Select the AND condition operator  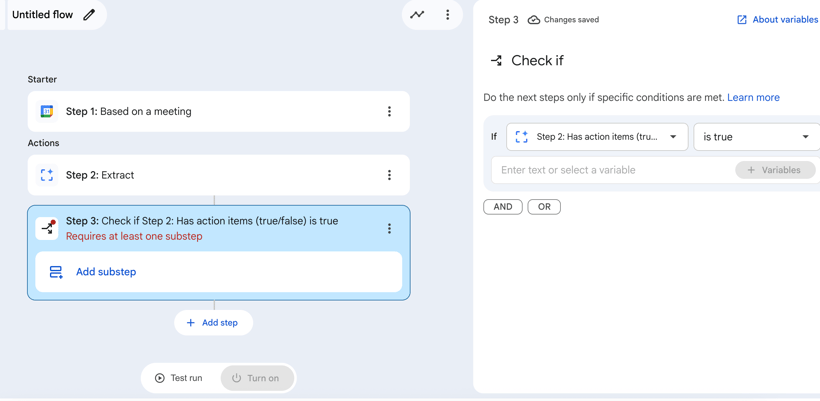coord(503,207)
